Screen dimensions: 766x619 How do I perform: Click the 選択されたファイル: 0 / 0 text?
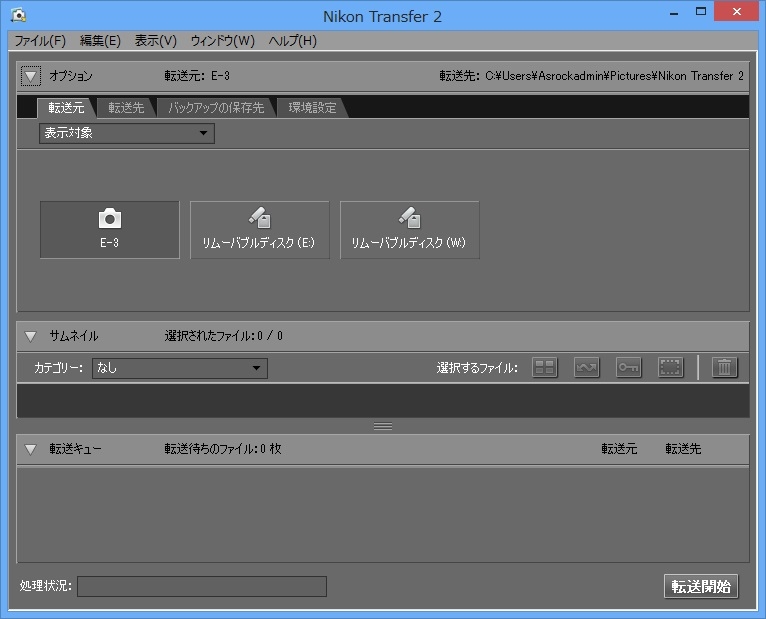coord(223,336)
